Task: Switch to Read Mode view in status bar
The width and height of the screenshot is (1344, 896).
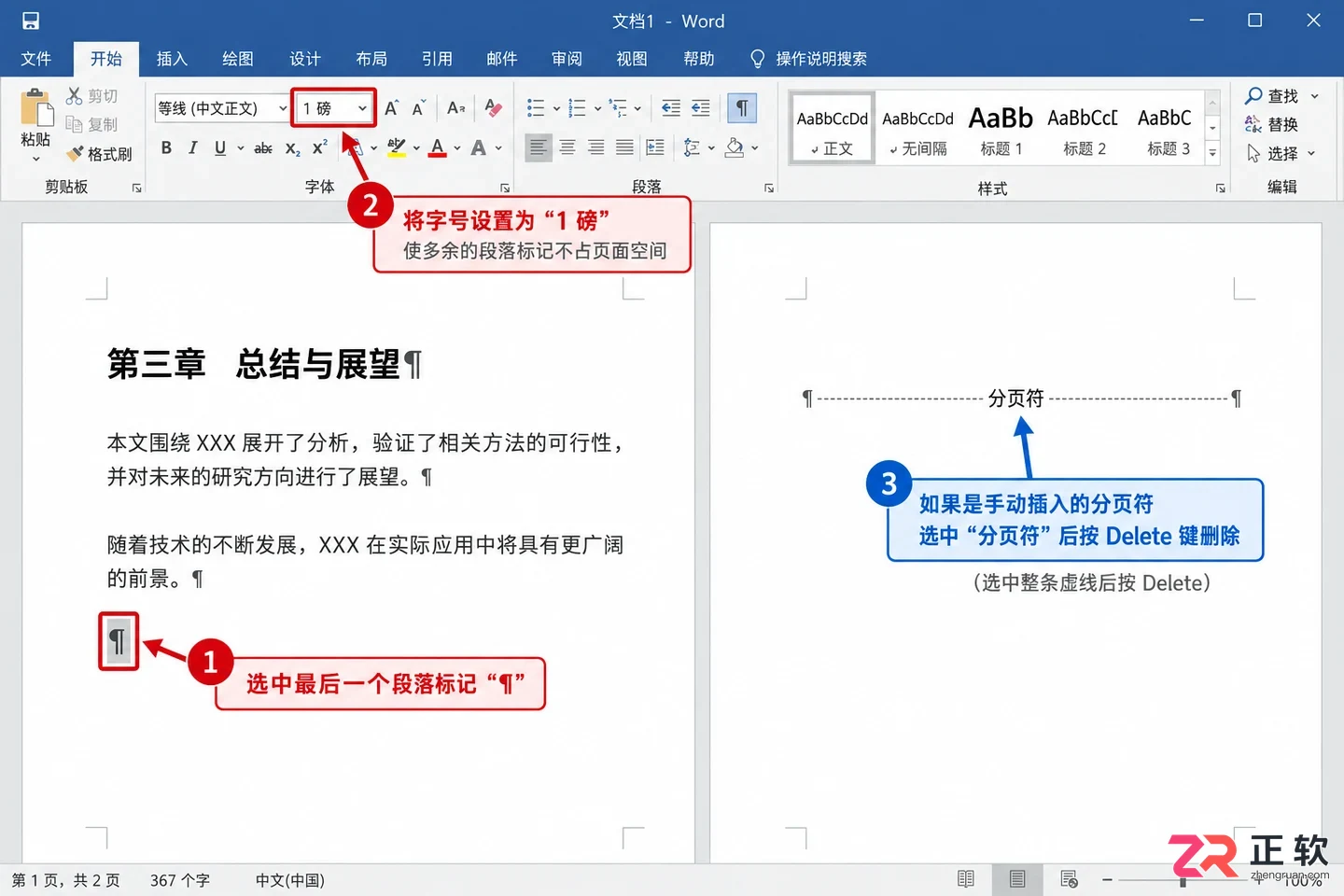Action: click(x=966, y=879)
